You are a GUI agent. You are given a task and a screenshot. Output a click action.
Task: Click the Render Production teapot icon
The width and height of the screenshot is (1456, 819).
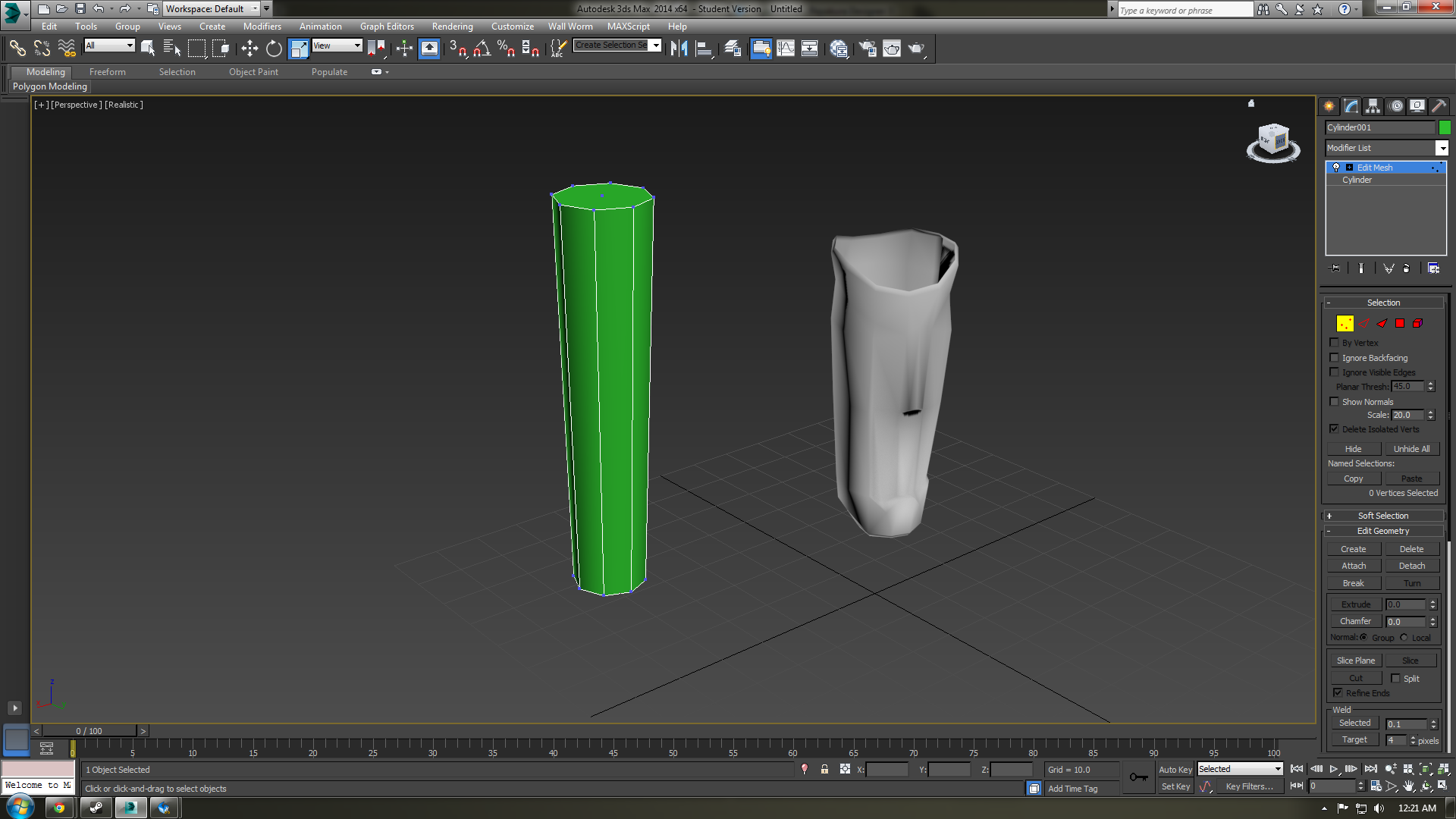pos(917,49)
